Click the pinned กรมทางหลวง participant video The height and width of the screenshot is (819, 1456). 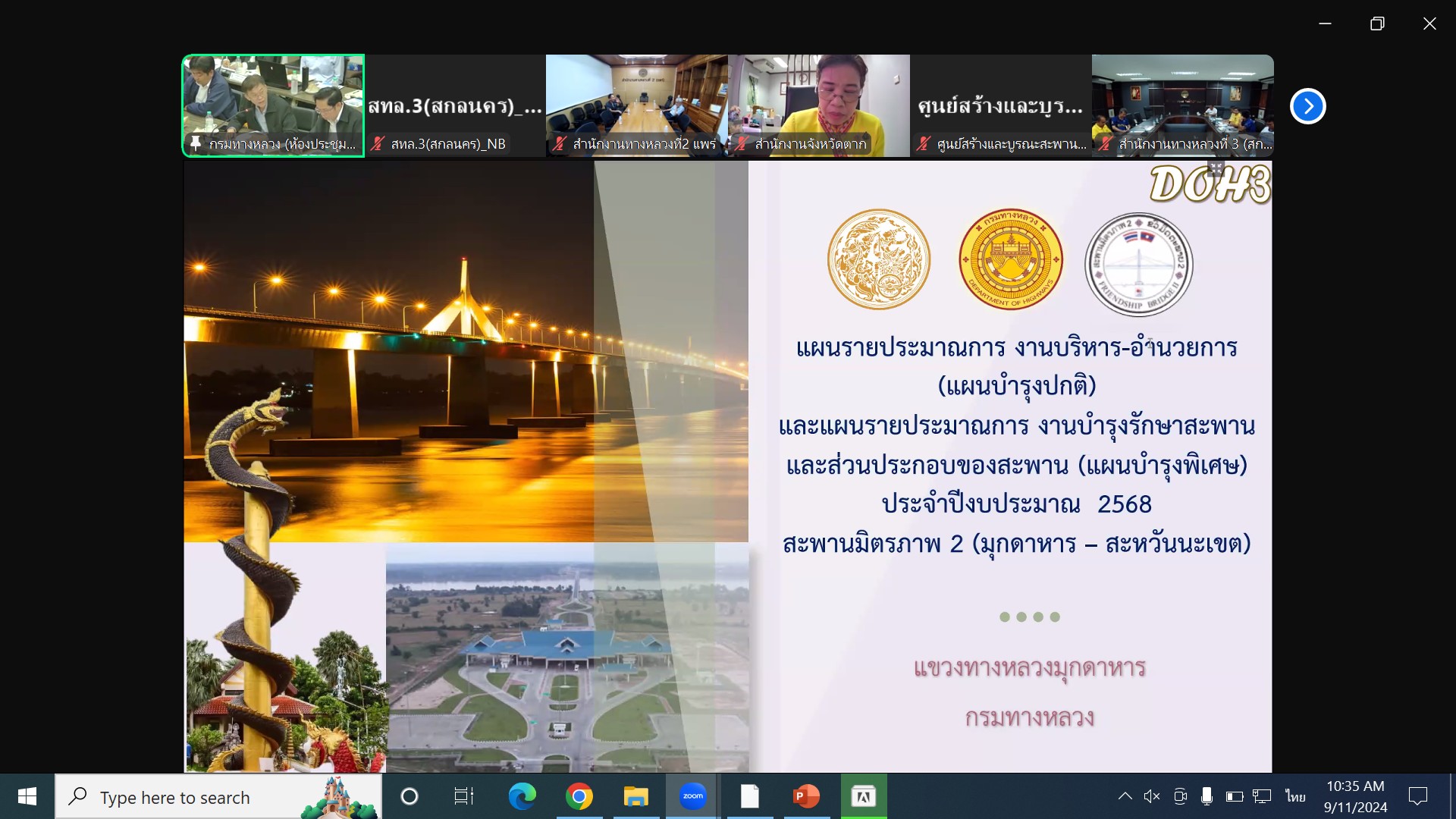click(273, 105)
